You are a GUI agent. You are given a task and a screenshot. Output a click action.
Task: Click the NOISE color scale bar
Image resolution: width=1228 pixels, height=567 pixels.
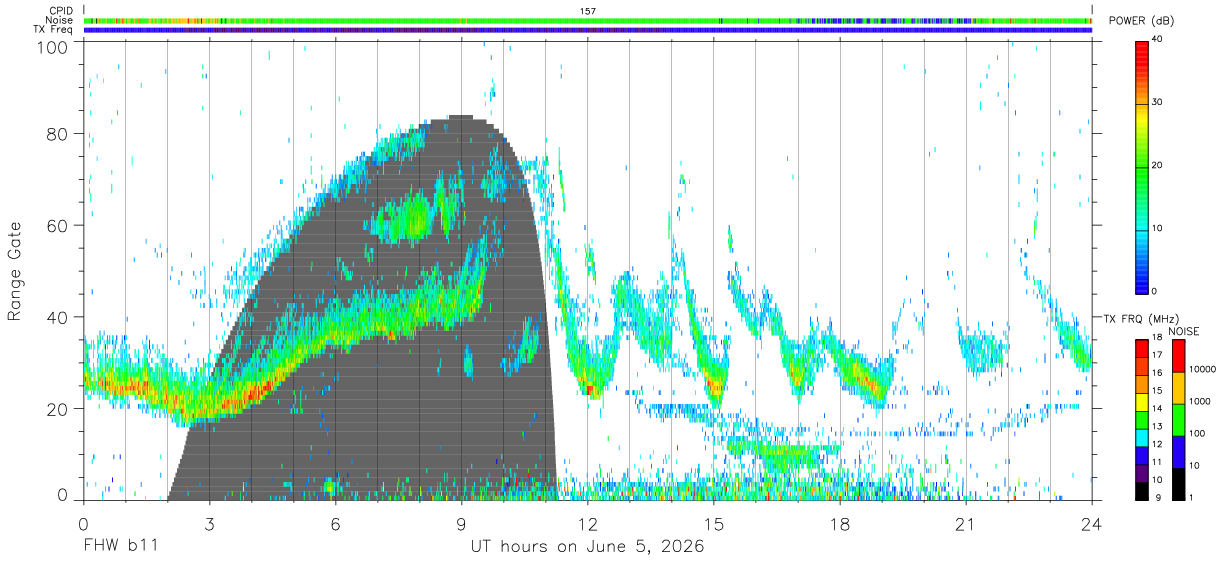tap(1177, 419)
